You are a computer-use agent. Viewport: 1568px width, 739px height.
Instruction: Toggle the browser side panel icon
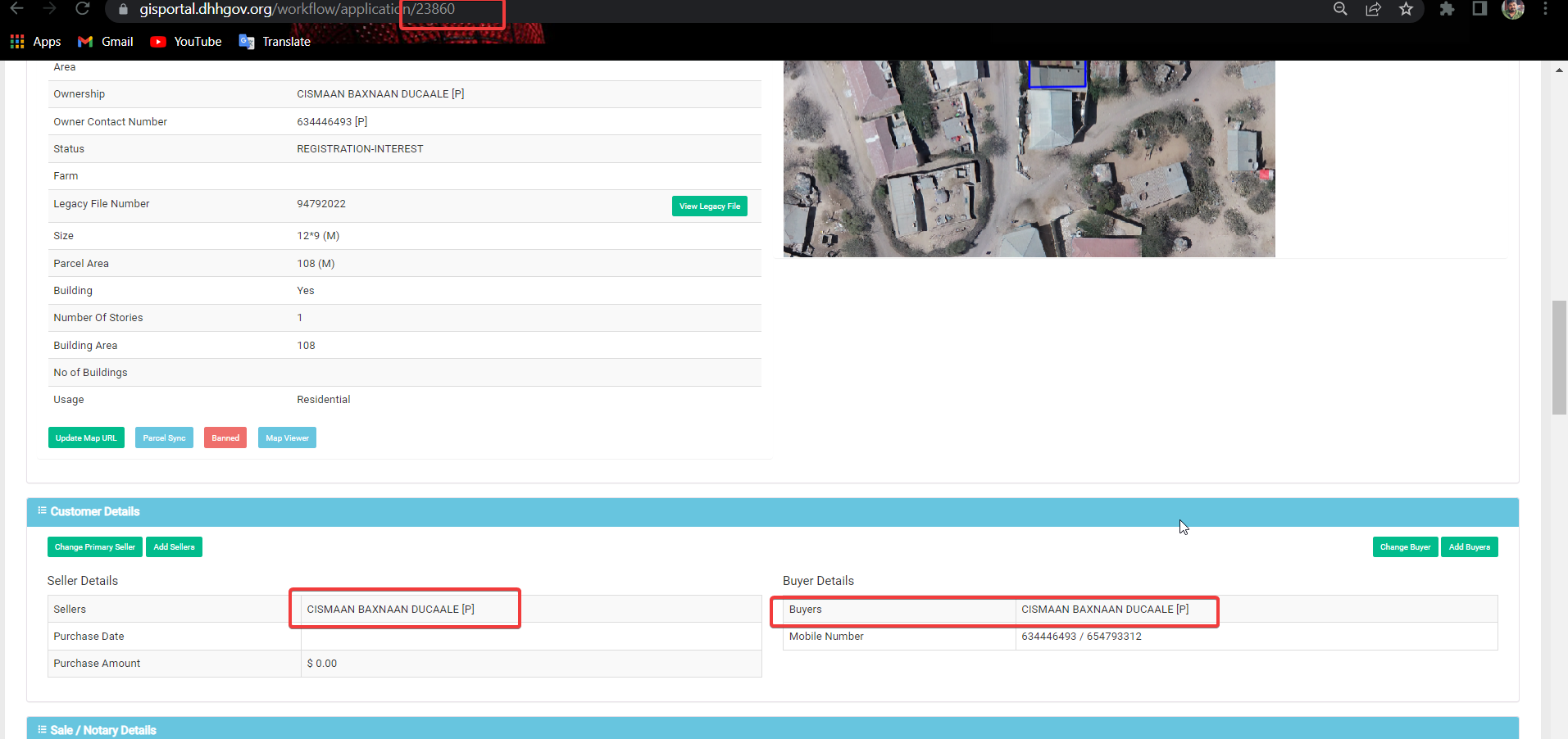click(x=1479, y=9)
